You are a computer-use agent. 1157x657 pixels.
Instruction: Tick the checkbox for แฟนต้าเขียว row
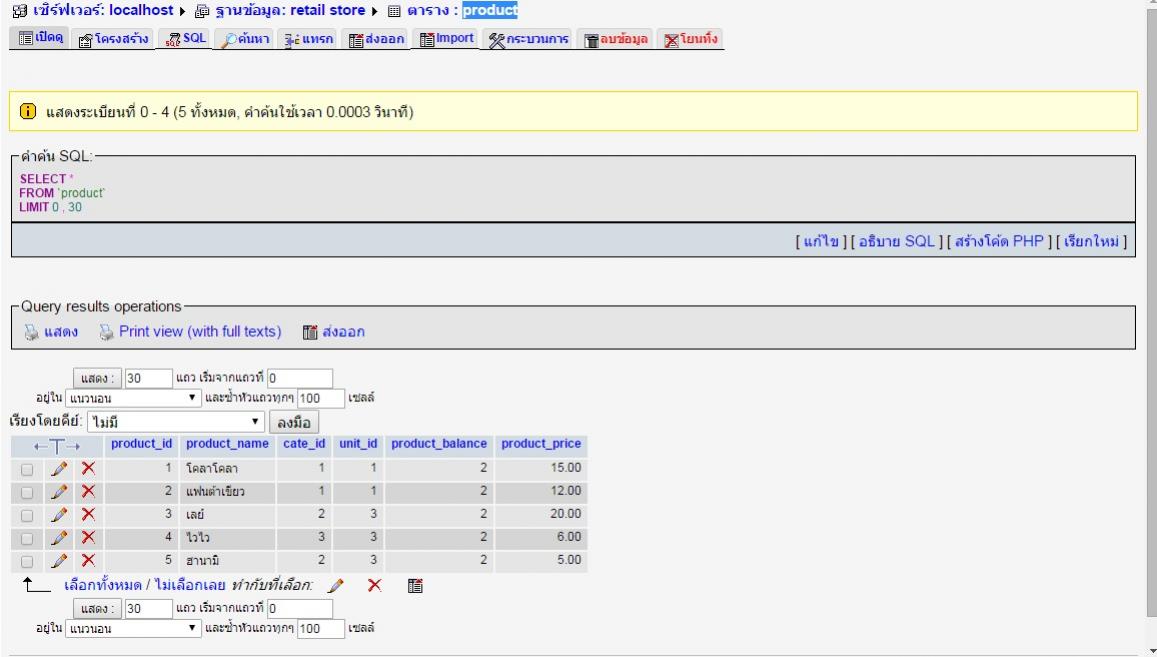coord(27,492)
